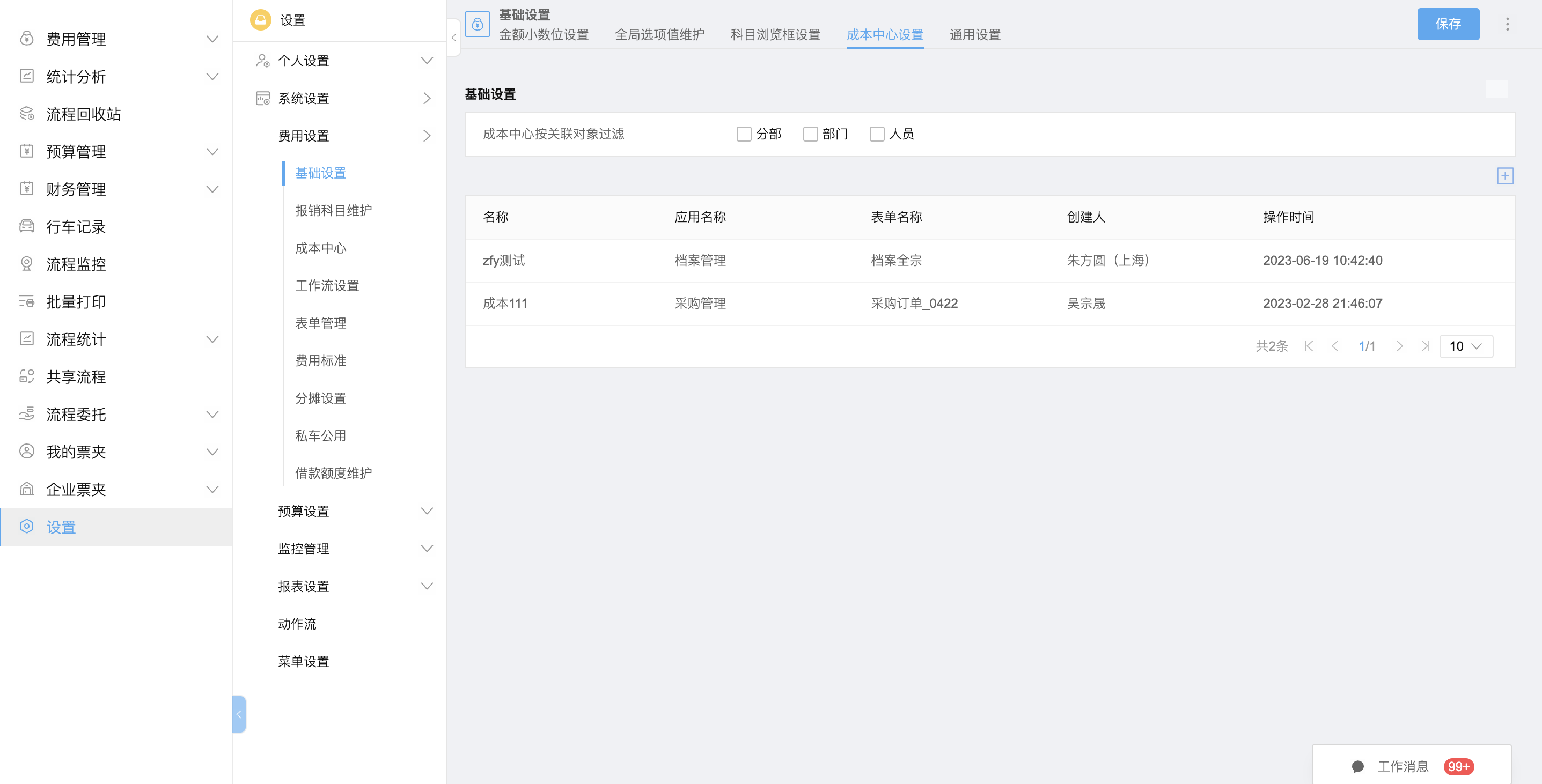1542x784 pixels.
Task: Check the 人员 filter checkbox
Action: pyautogui.click(x=876, y=134)
